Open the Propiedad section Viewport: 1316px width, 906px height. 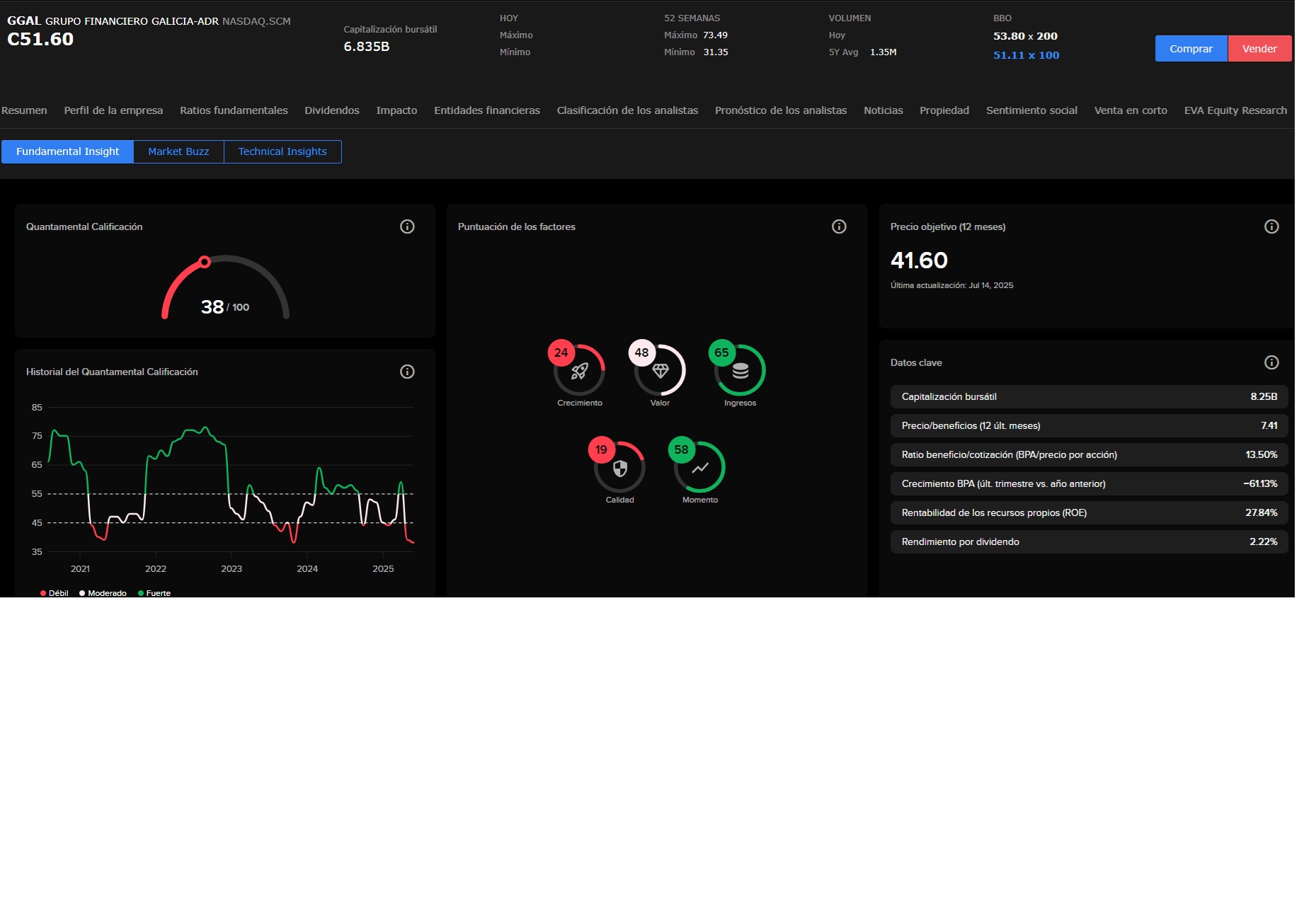[944, 110]
